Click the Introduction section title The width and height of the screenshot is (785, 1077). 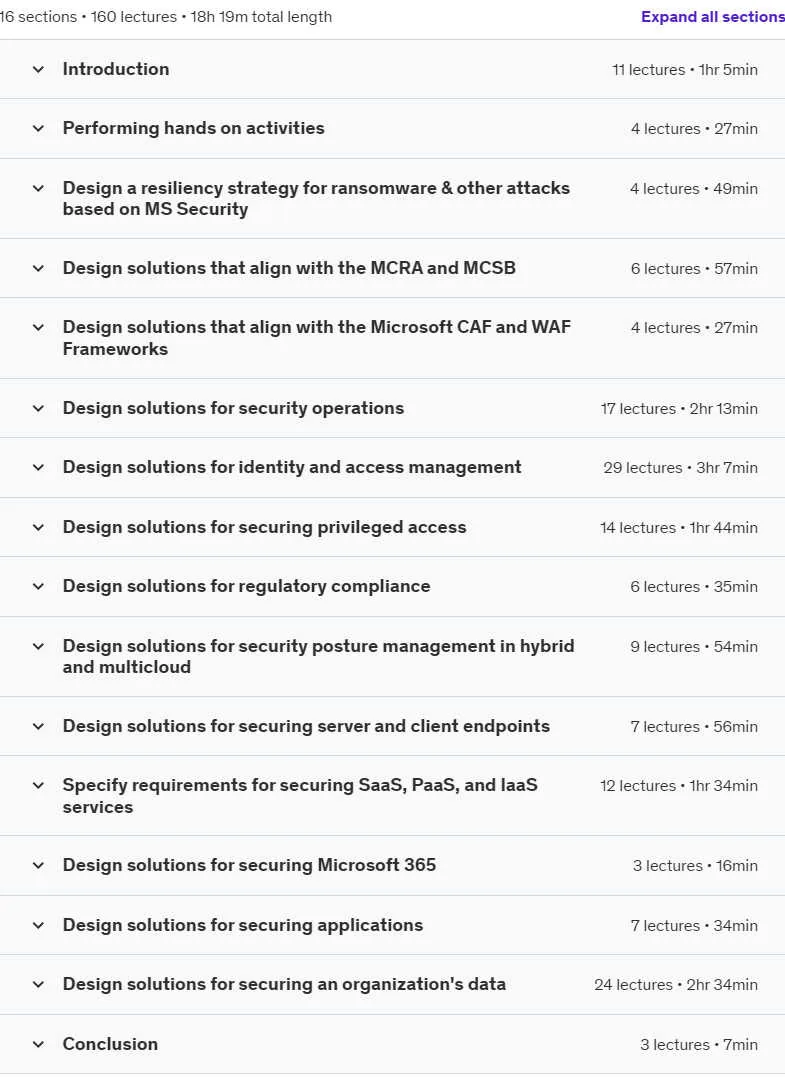tap(116, 69)
